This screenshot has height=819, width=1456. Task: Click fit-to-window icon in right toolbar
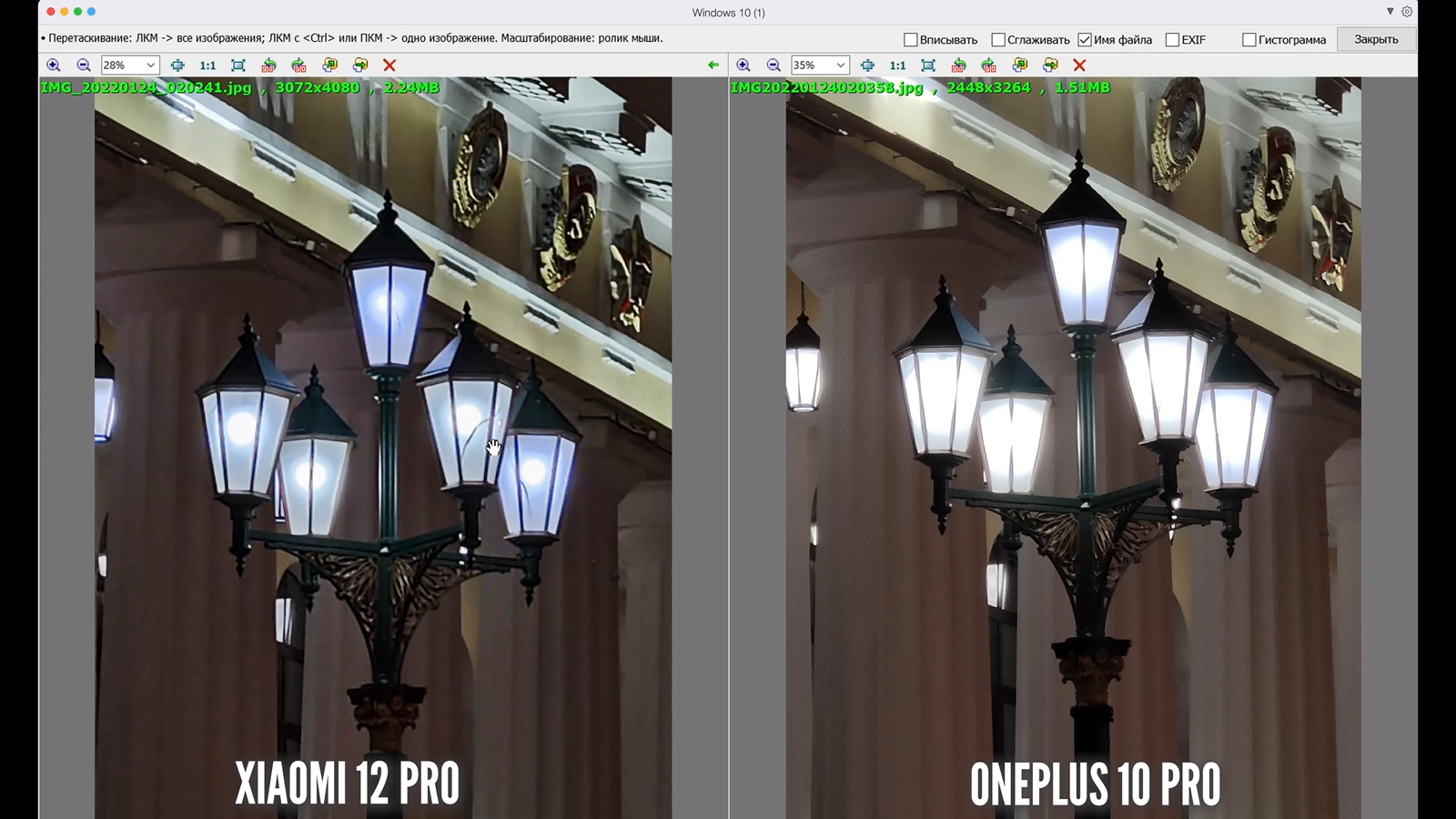coord(928,66)
